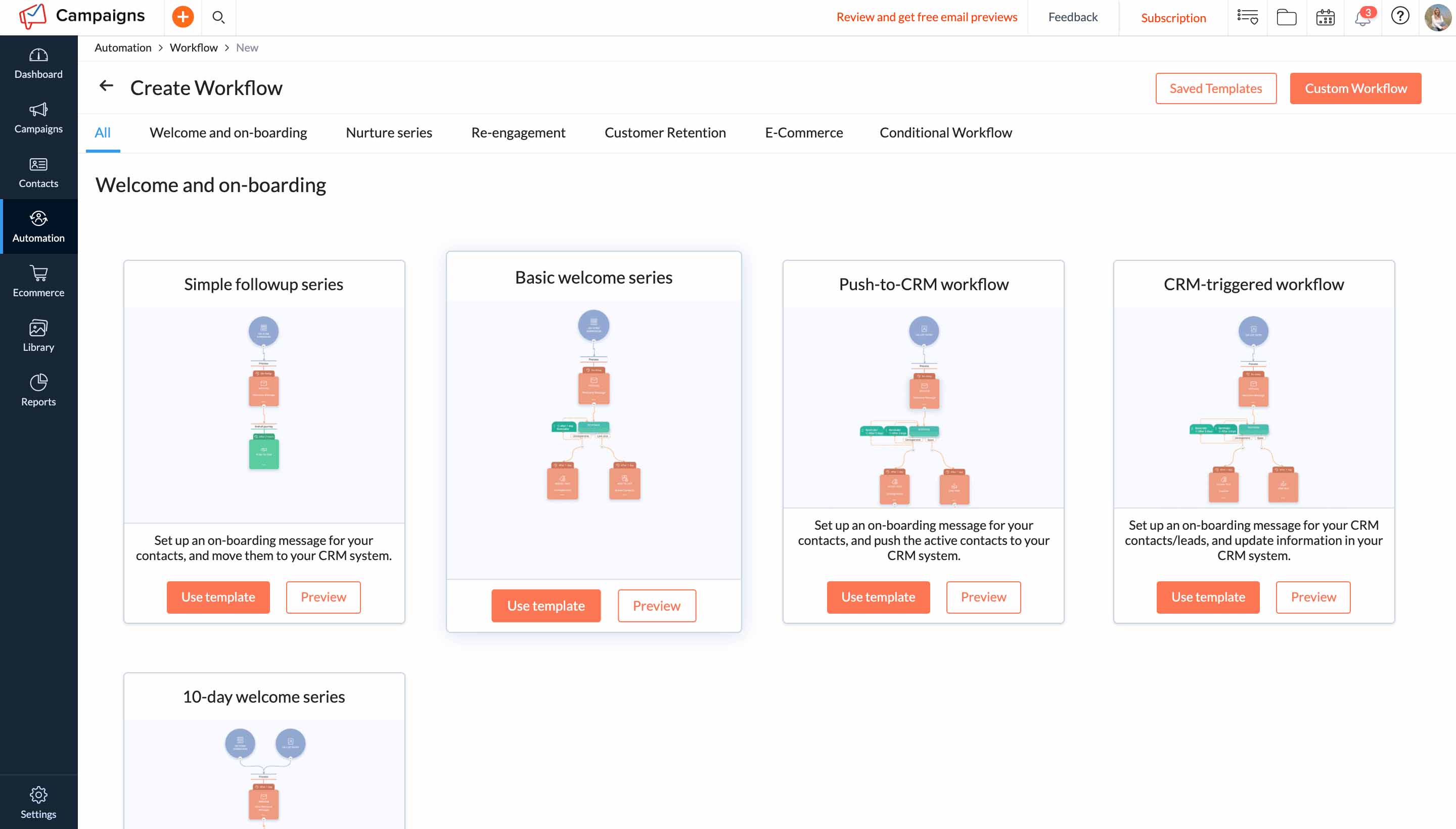Click the search icon in top navigation
1456x829 pixels.
click(218, 17)
